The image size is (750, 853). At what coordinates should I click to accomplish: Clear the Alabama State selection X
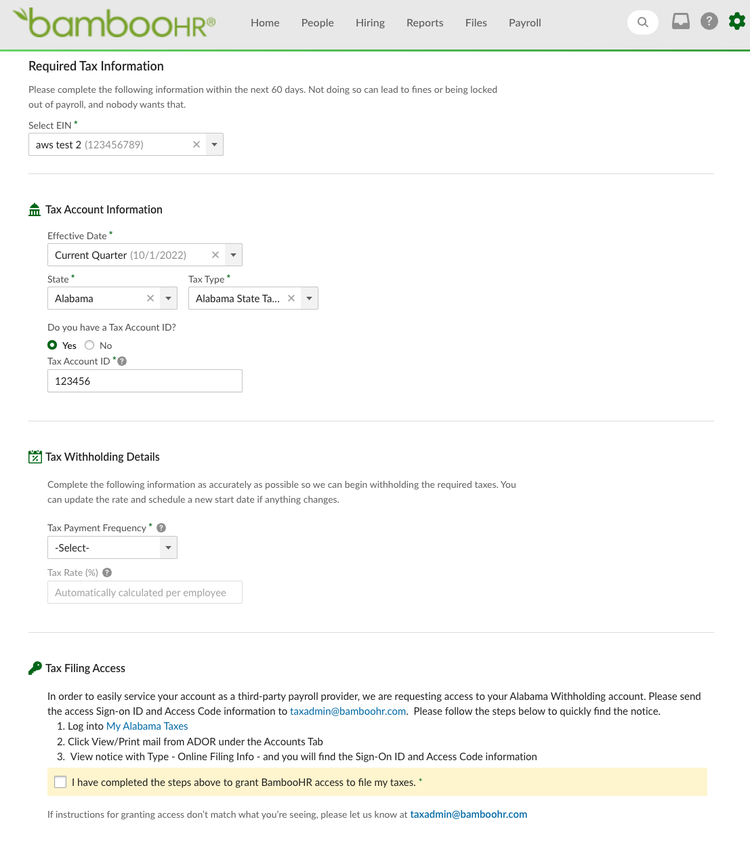click(x=151, y=299)
